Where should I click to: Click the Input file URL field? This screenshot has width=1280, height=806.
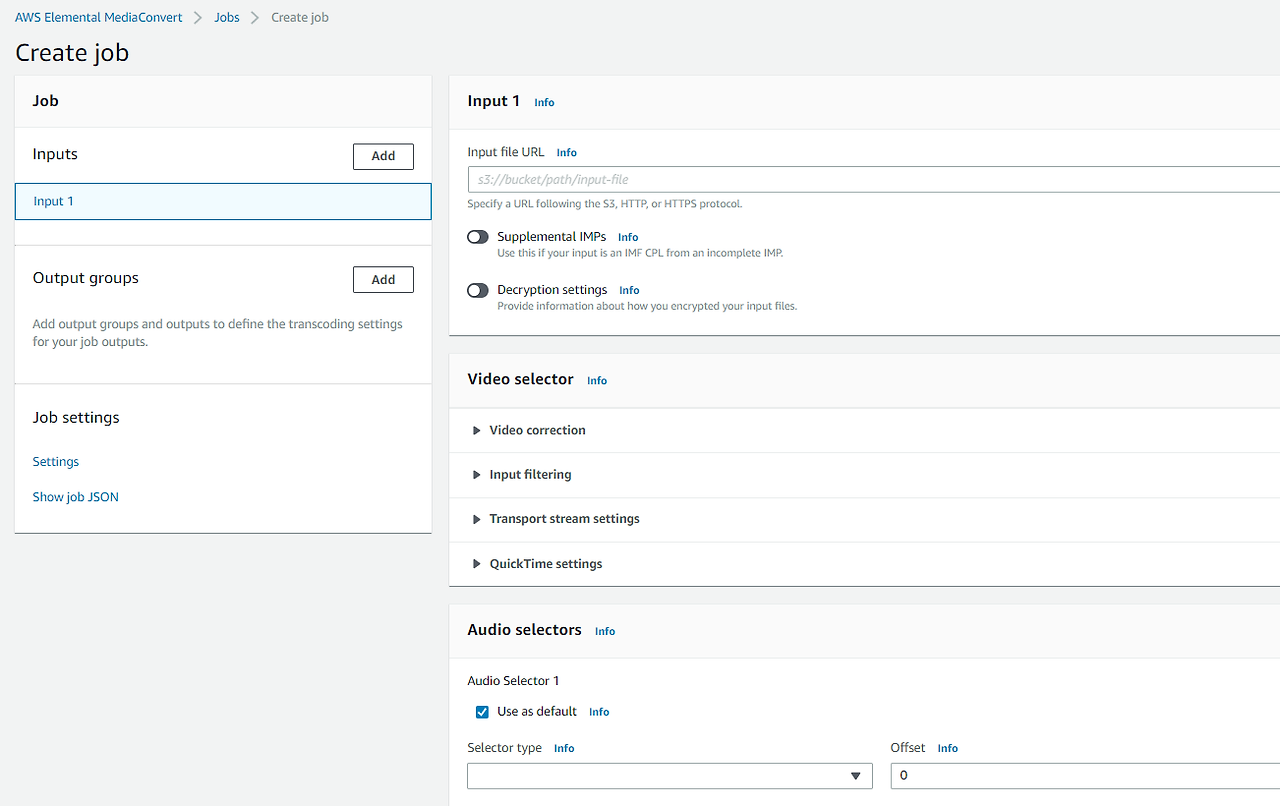tap(873, 180)
